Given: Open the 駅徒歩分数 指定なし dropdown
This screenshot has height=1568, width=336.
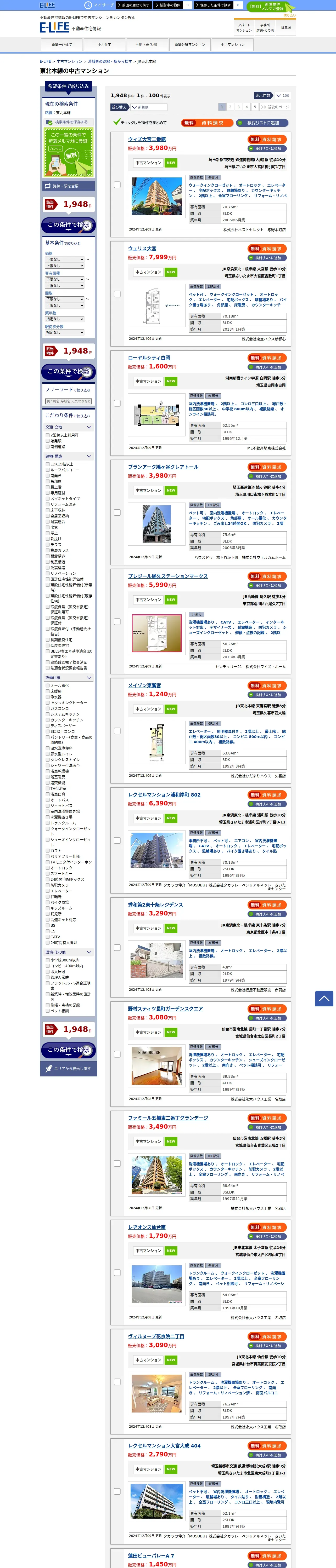Looking at the screenshot, I should 65,332.
